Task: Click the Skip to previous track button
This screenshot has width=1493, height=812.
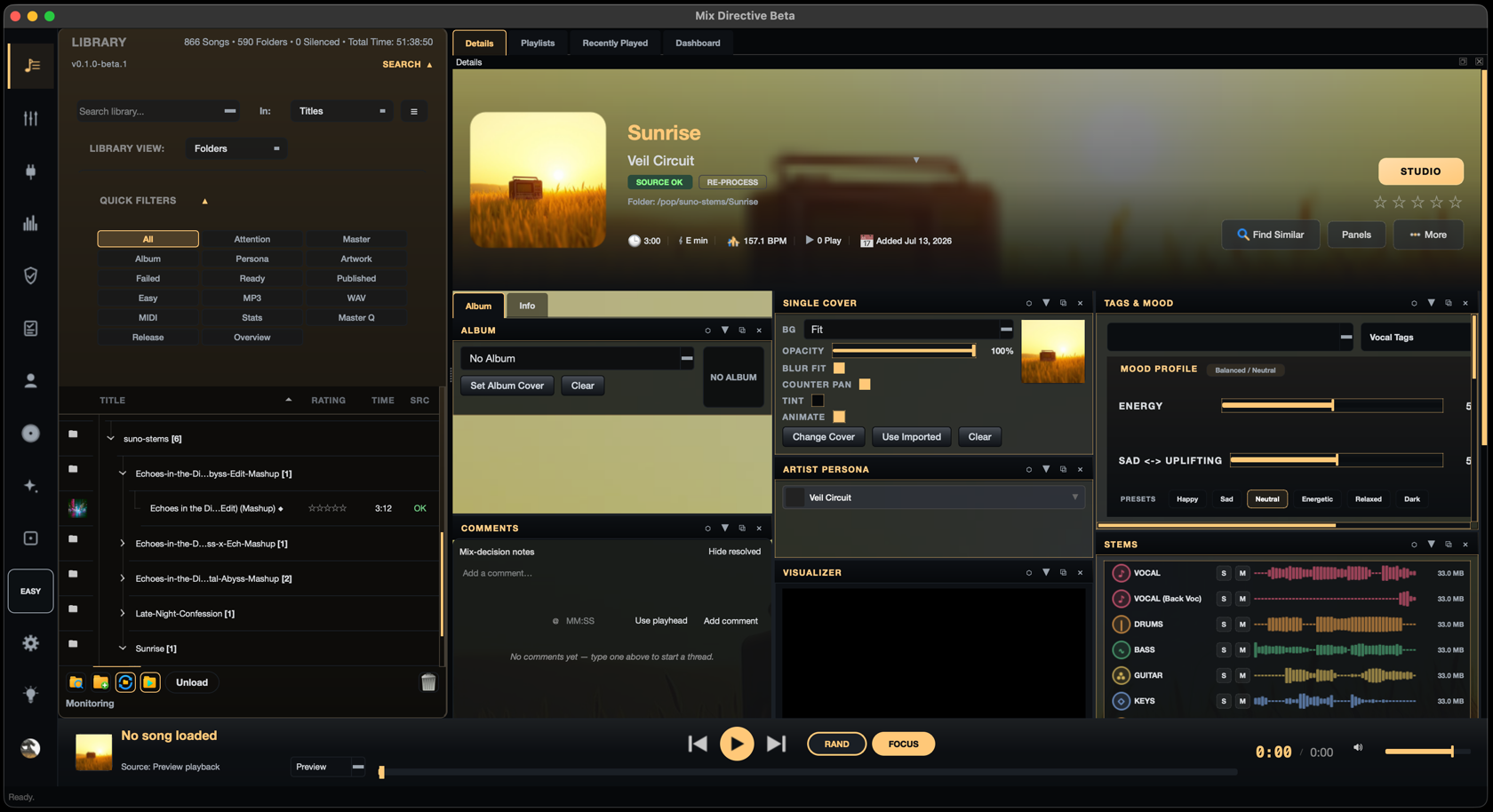Action: (x=698, y=744)
